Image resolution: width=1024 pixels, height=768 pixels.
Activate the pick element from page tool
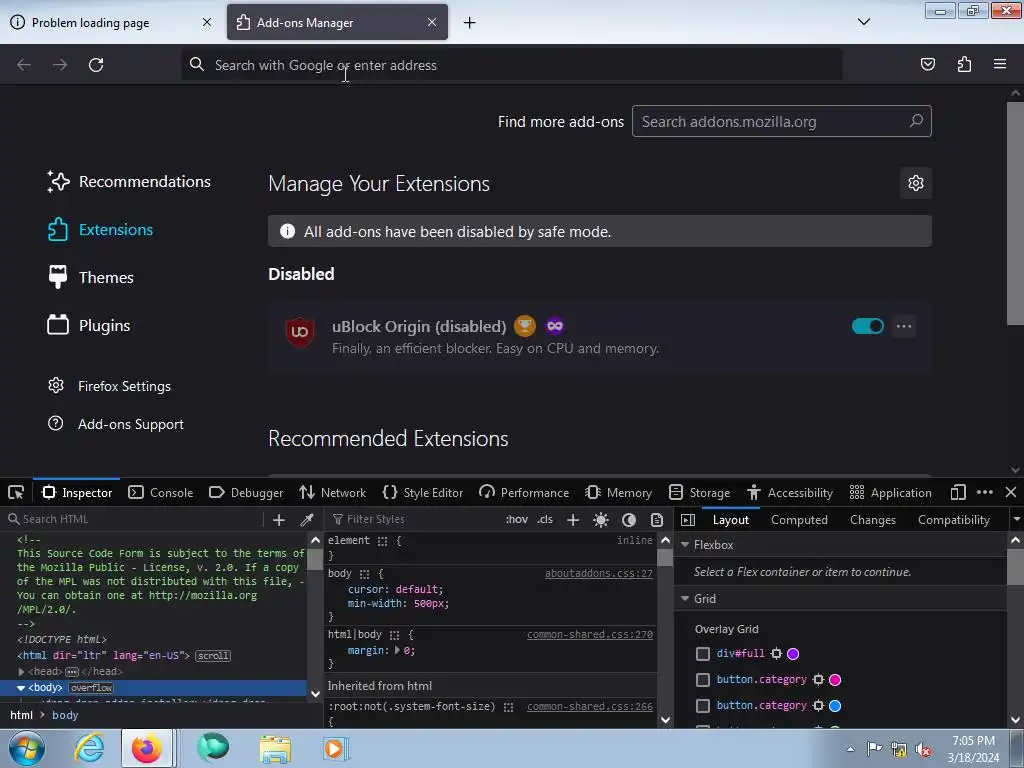click(16, 492)
